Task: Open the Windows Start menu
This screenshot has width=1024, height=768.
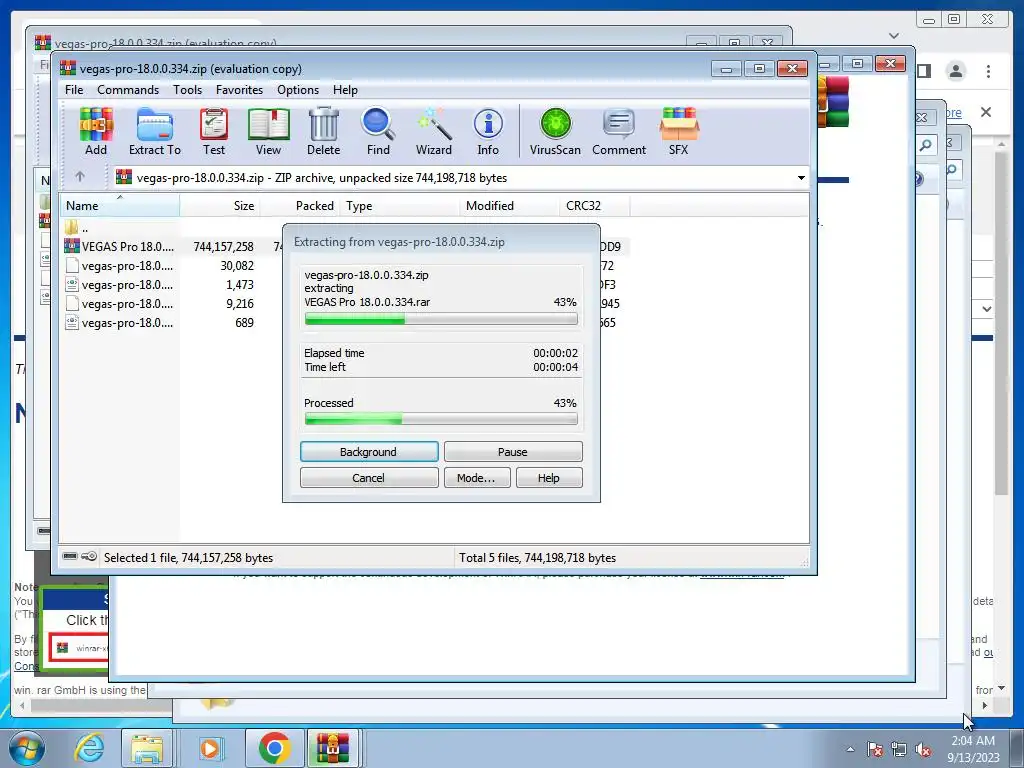Action: (25, 748)
